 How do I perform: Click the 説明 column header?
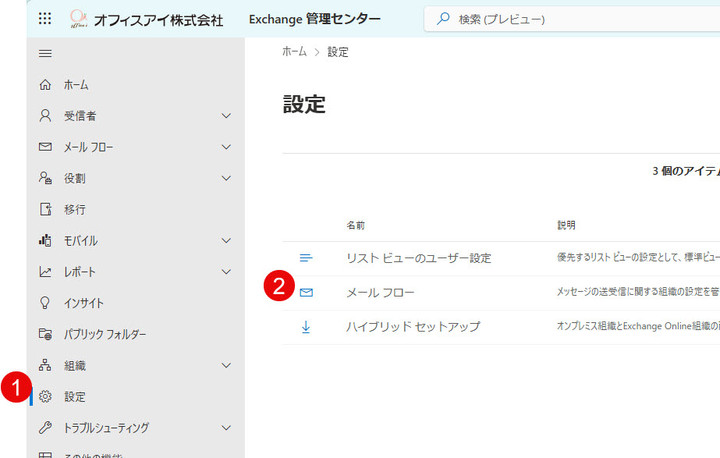pyautogui.click(x=566, y=225)
